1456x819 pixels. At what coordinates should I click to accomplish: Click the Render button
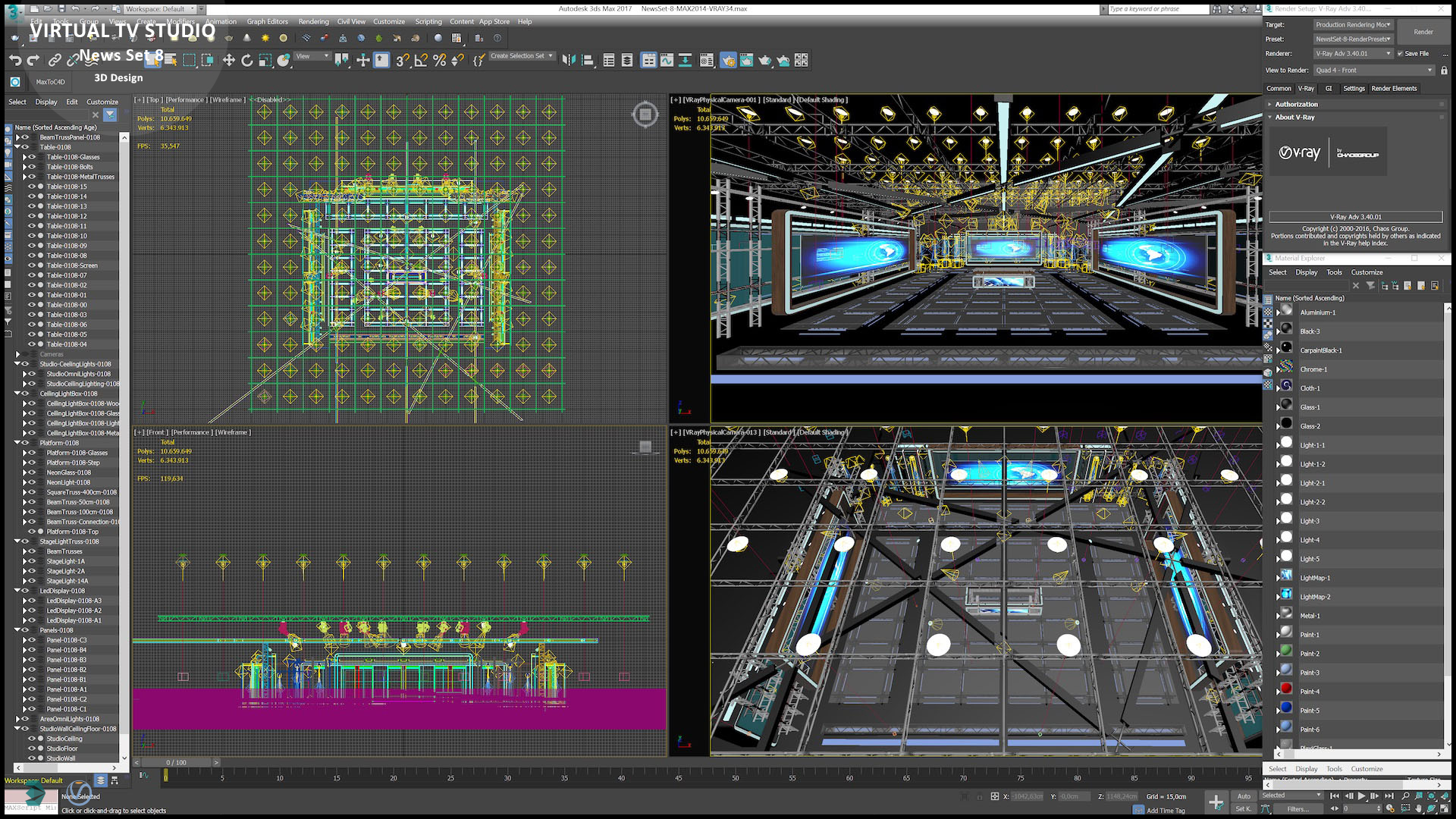coord(1423,32)
